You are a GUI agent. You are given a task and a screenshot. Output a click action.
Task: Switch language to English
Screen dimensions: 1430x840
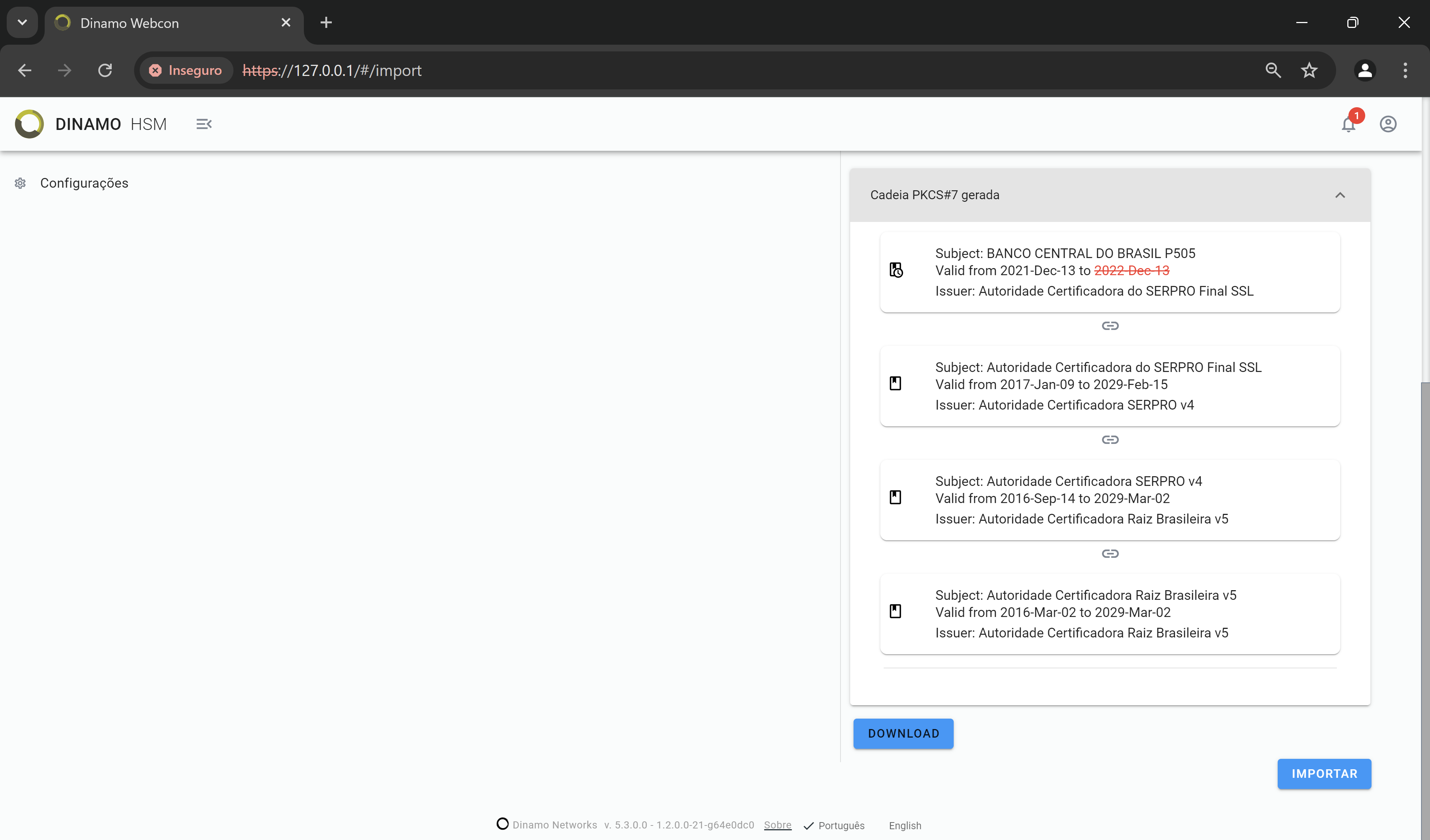click(905, 826)
